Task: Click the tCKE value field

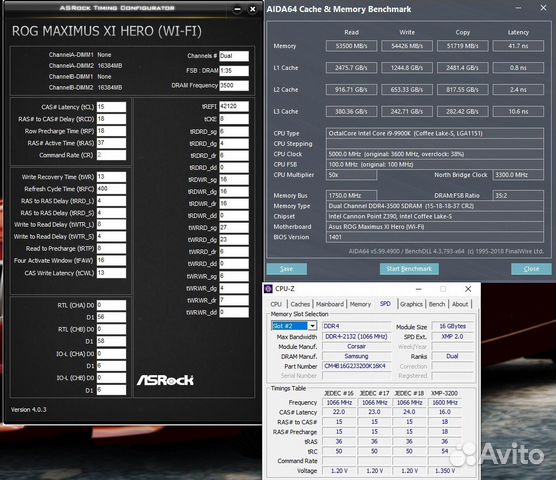Action: point(234,119)
